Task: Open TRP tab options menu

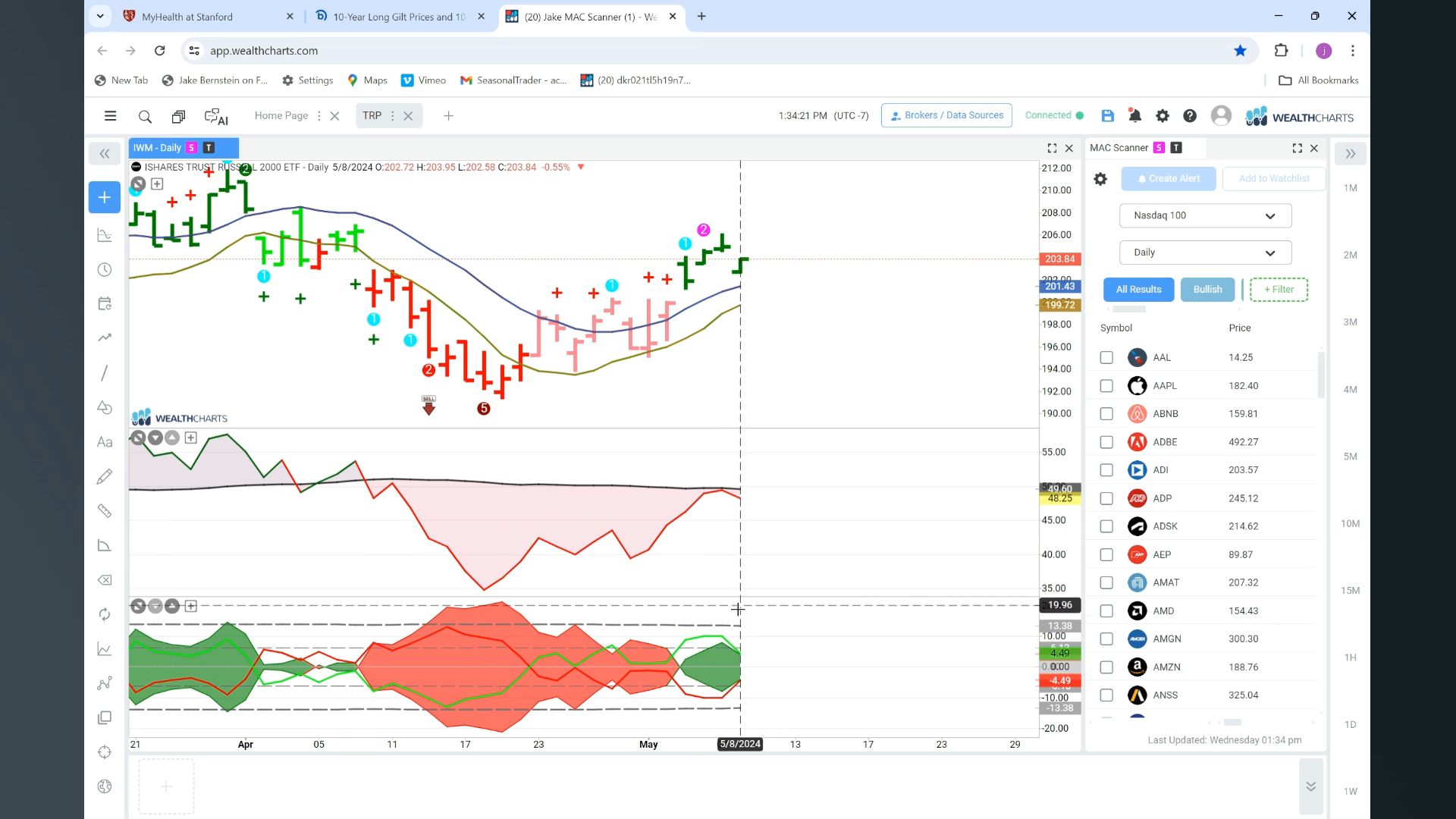Action: tap(392, 116)
